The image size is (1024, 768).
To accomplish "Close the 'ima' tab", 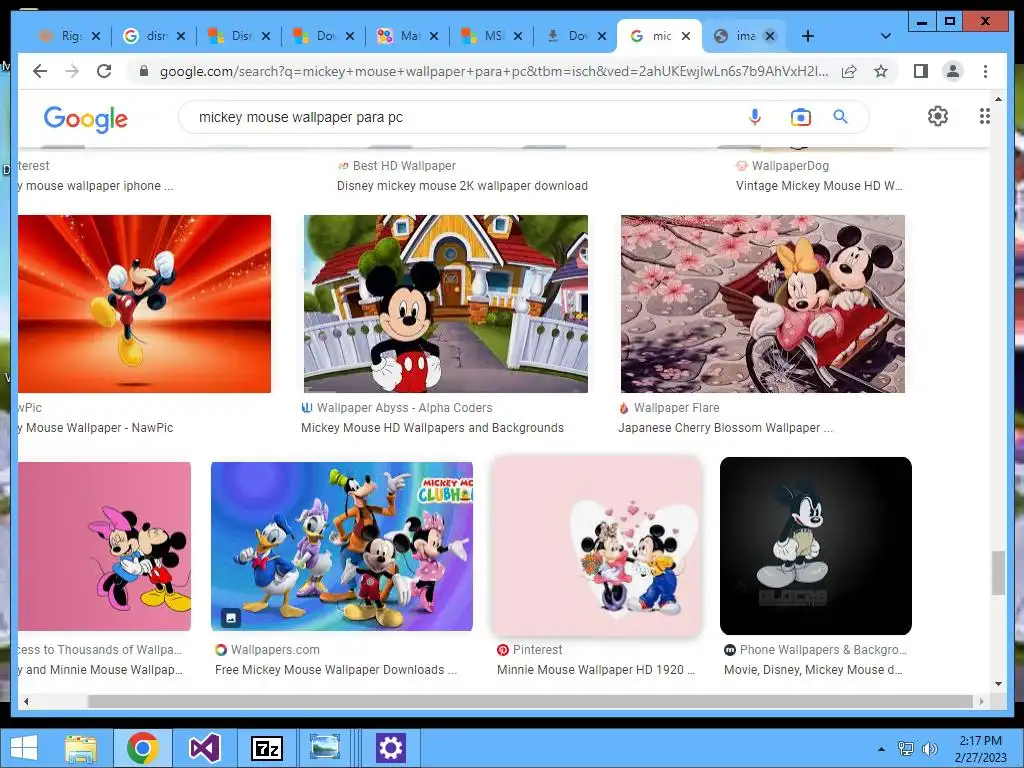I will 770,36.
